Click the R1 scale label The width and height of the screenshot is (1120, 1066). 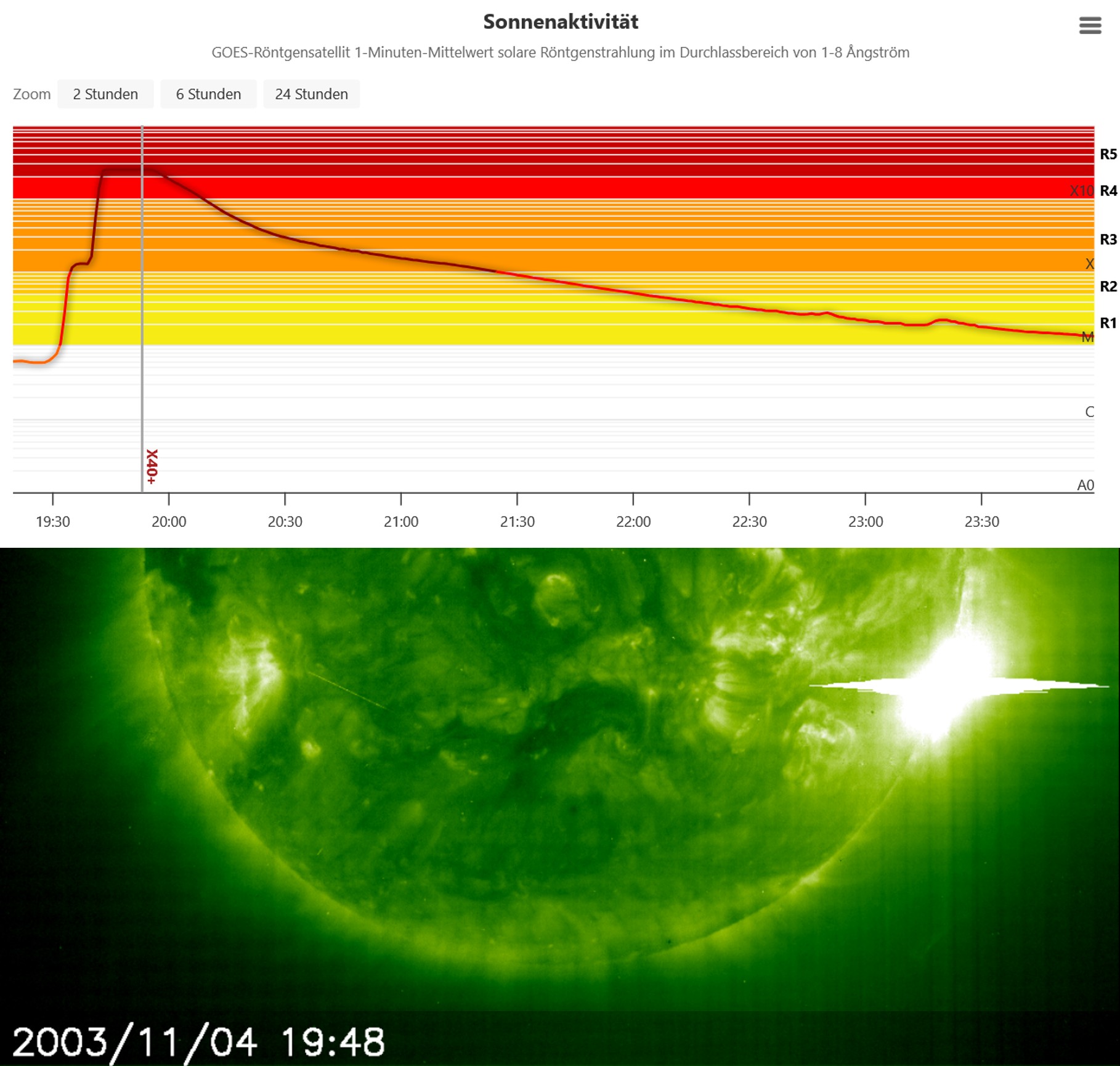(1108, 323)
